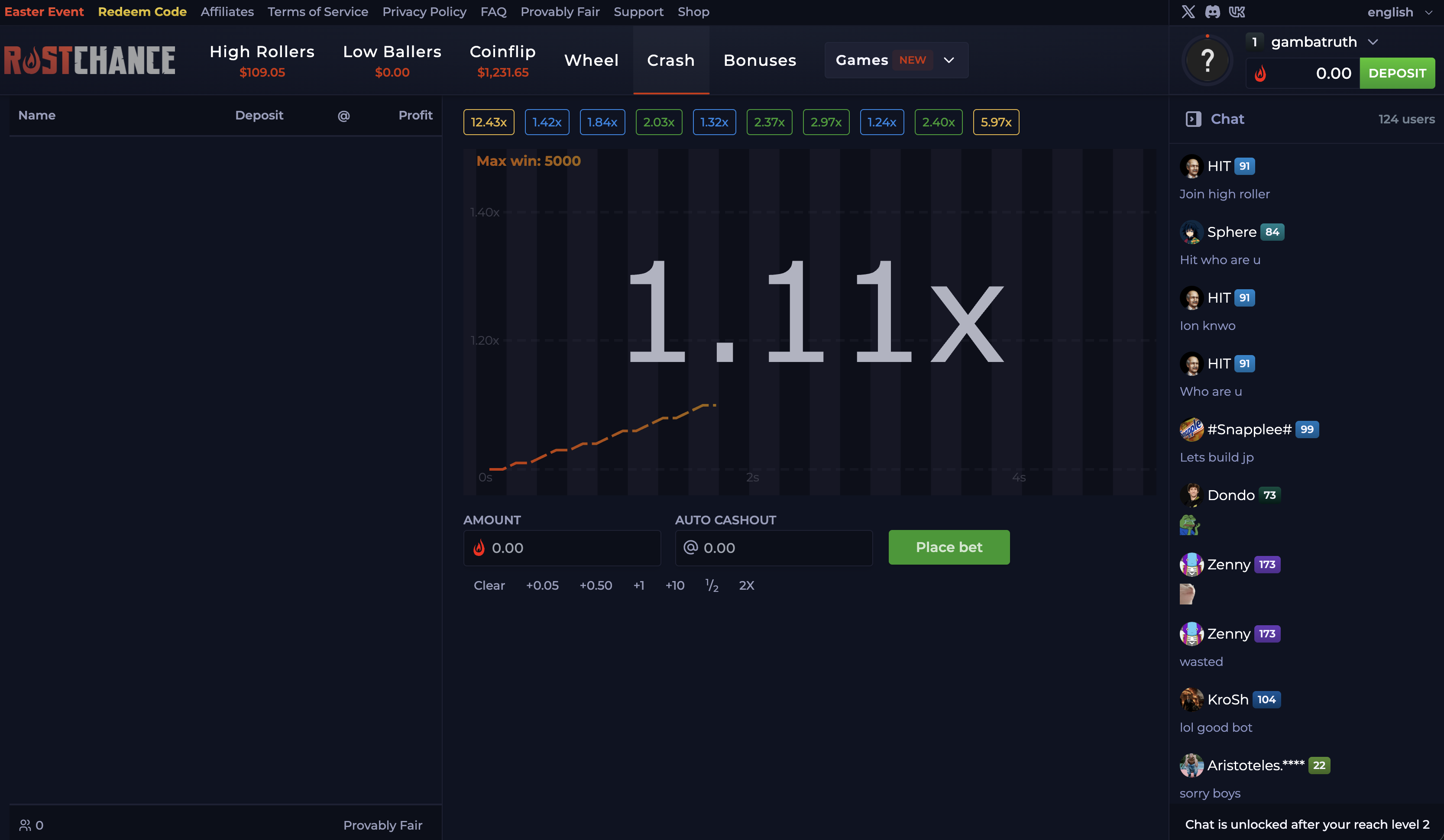Open the 5.97x crash history result
The height and width of the screenshot is (840, 1444).
tap(996, 122)
